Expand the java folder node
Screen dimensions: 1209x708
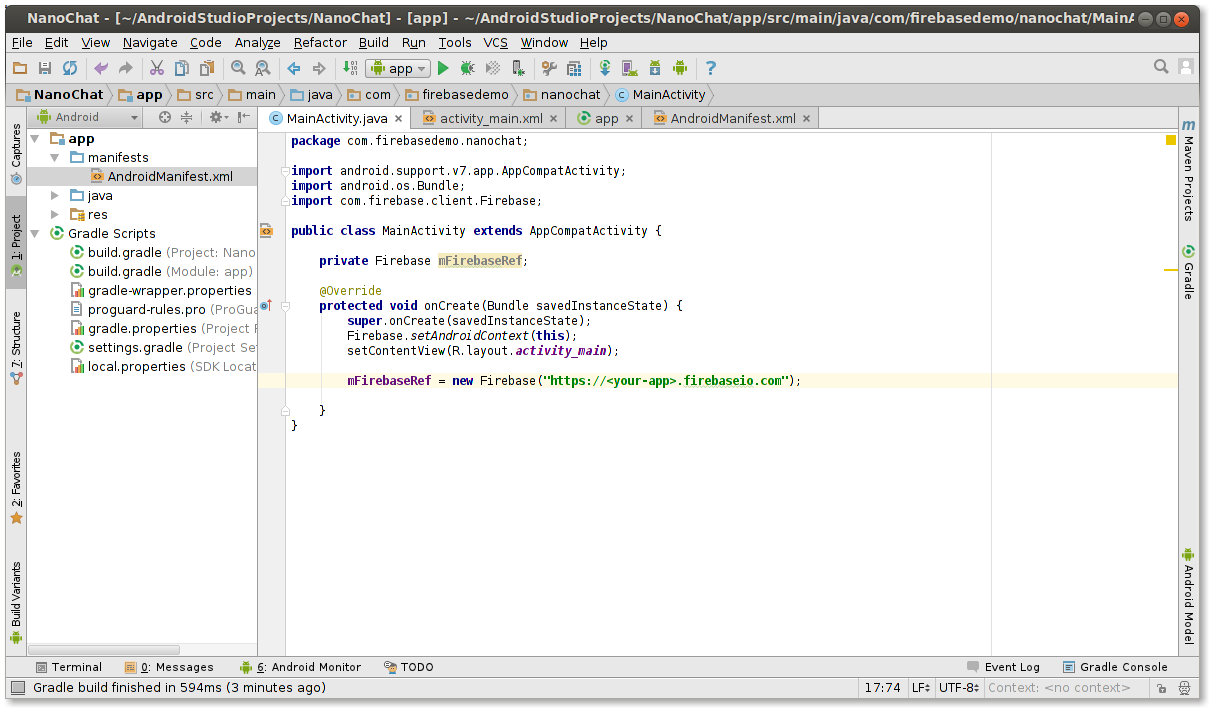click(55, 196)
